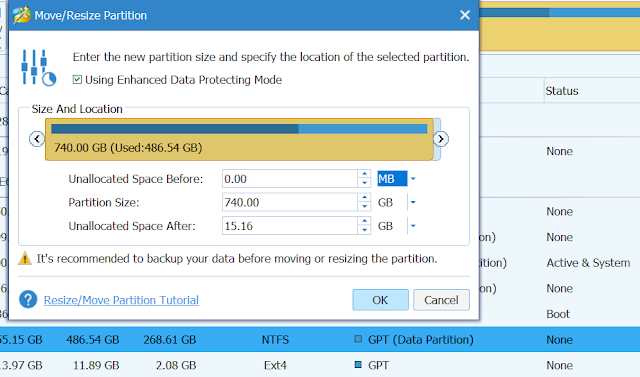Click the 2.08 GB unused cell
This screenshot has height=377, width=640.
click(176, 365)
